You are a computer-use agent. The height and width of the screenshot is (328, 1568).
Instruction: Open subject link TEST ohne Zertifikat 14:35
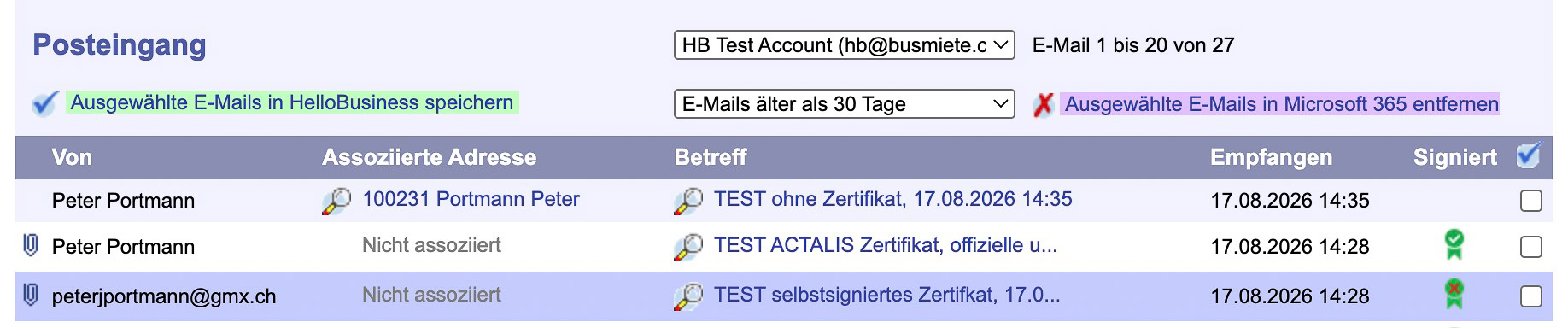click(x=892, y=199)
